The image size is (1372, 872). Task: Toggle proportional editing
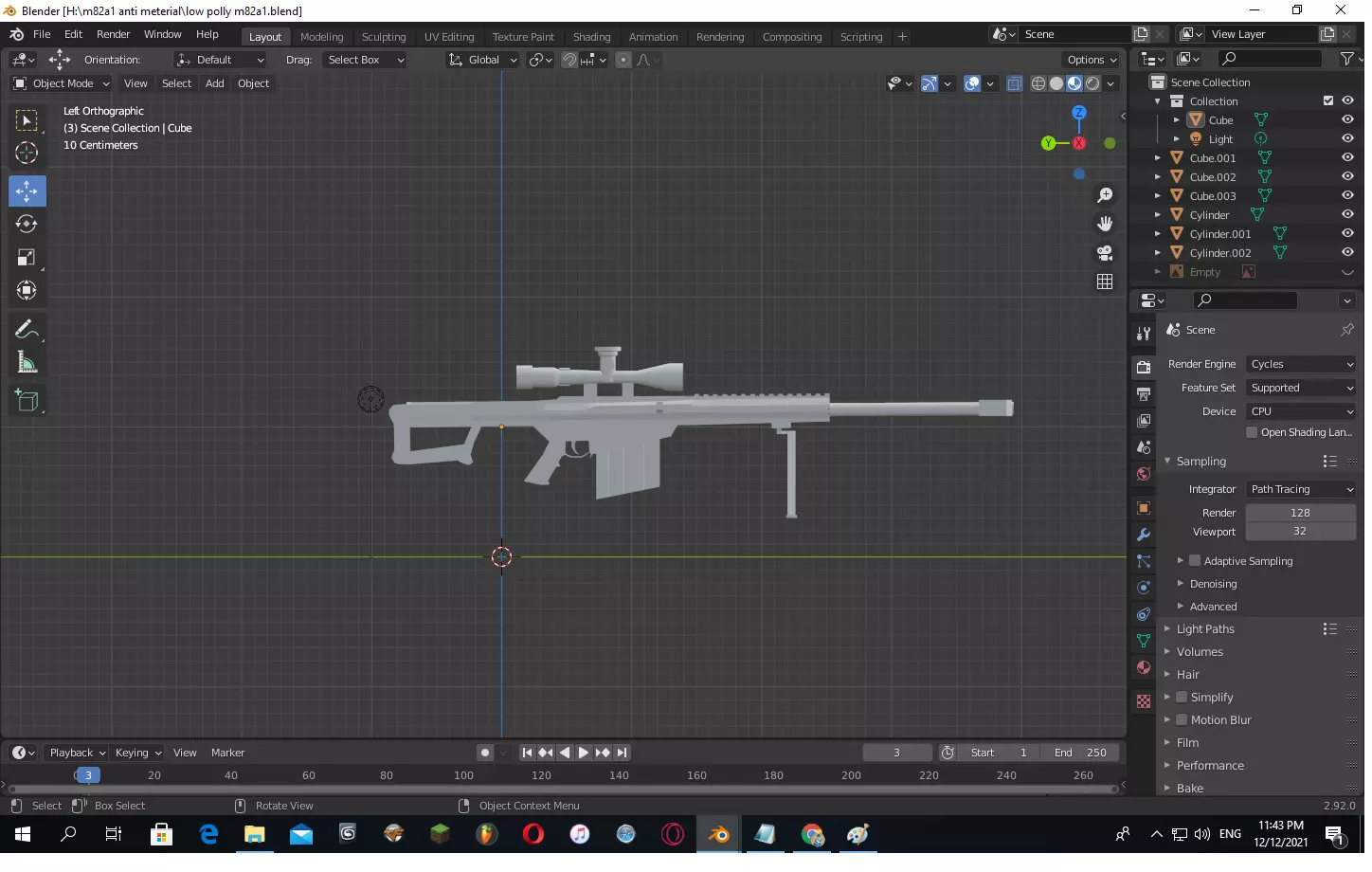point(623,60)
